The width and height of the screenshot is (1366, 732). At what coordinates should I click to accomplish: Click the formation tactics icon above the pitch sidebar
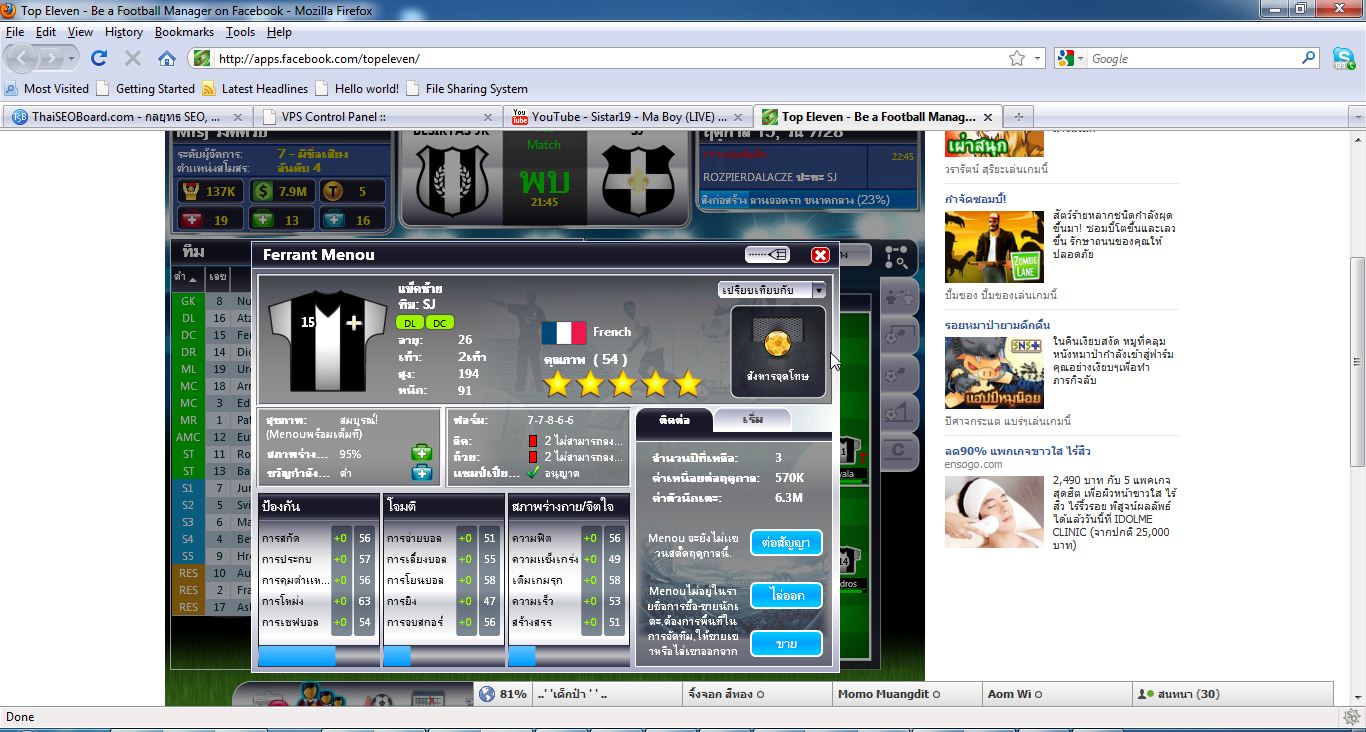pos(896,257)
